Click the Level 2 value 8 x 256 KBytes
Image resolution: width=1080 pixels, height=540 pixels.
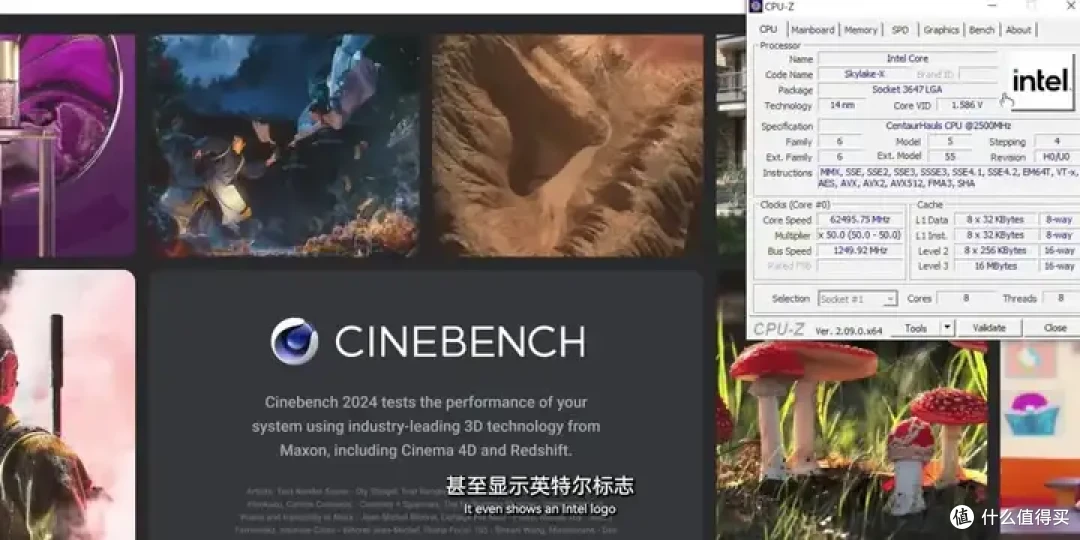click(x=995, y=251)
